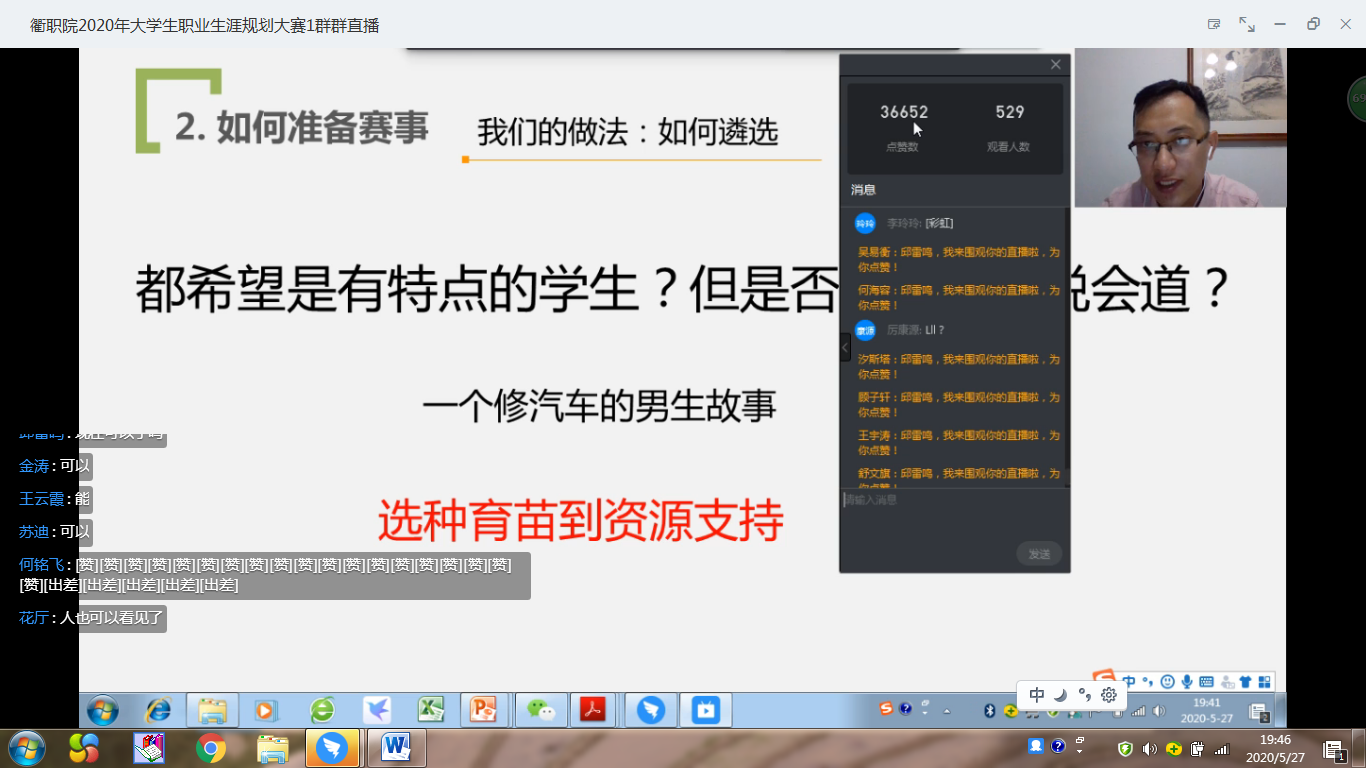Click the network signal bars icon

pos(1221,748)
